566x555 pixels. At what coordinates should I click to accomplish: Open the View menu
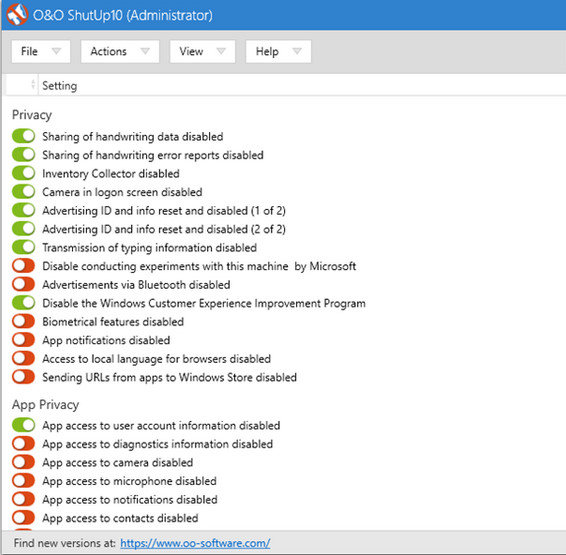point(203,52)
